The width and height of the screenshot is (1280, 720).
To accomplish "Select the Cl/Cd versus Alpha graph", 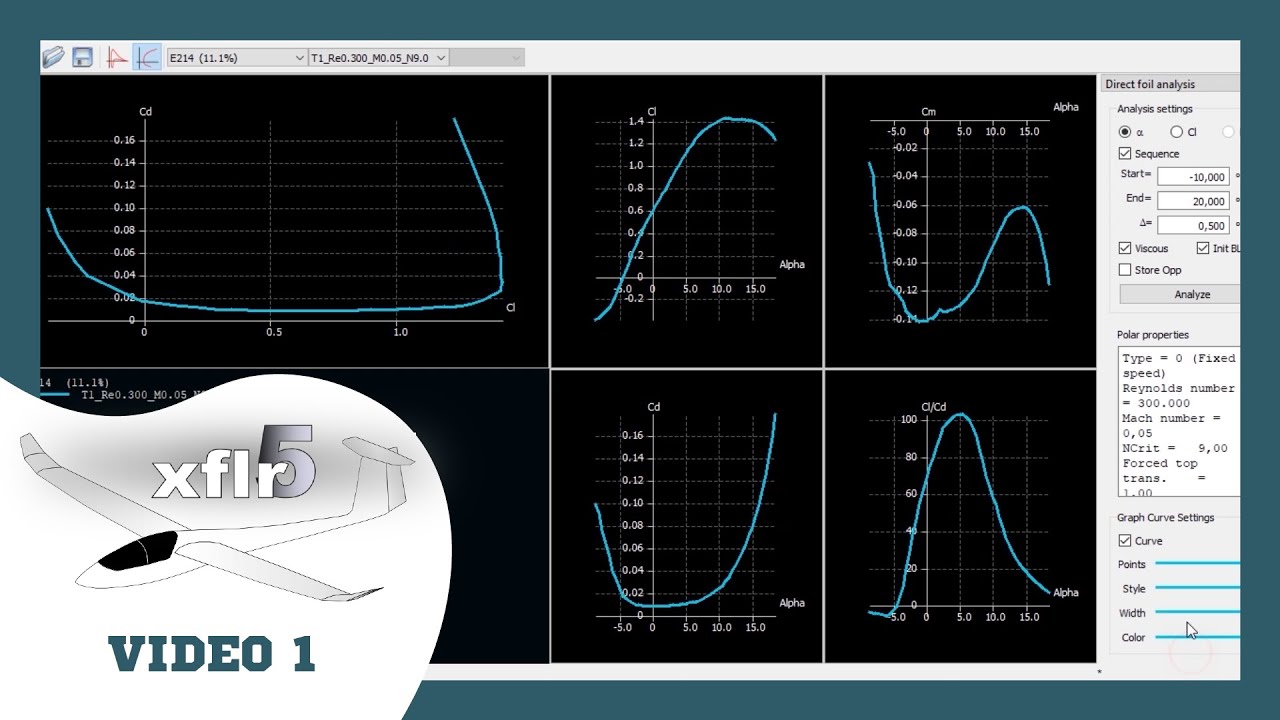I will (960, 516).
